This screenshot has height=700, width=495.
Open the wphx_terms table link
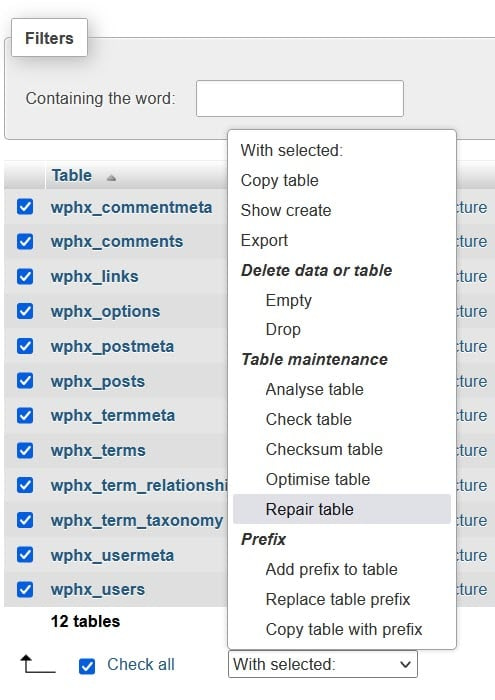pos(98,450)
